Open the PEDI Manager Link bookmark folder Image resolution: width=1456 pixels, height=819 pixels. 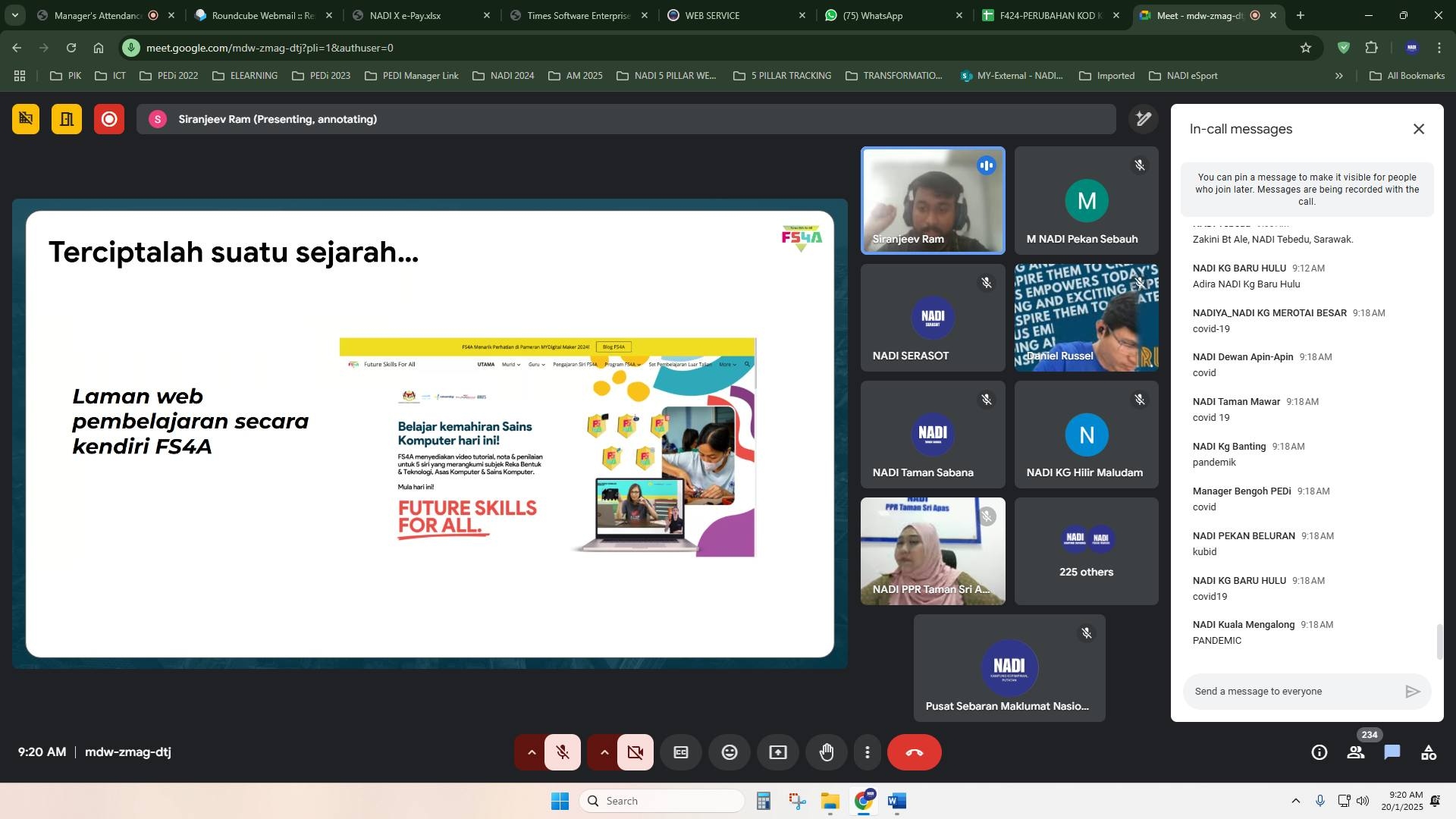412,76
